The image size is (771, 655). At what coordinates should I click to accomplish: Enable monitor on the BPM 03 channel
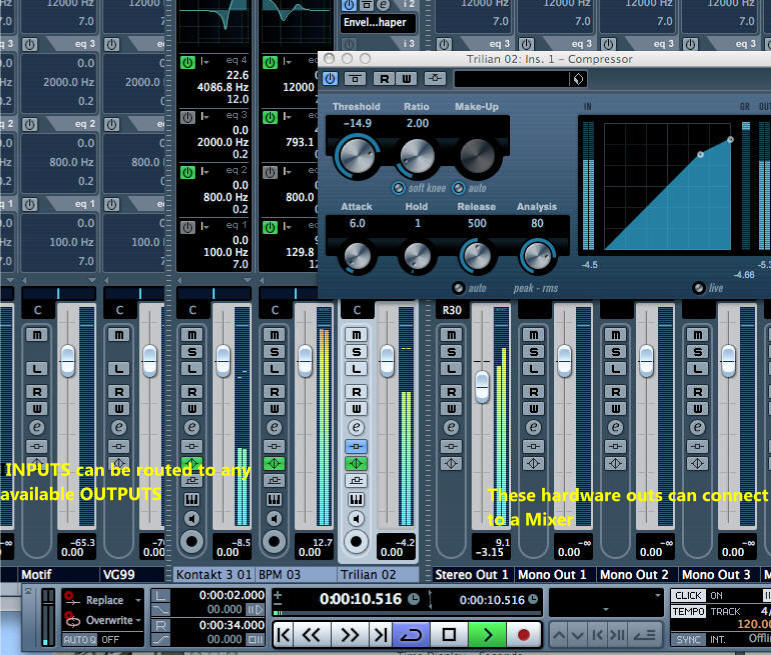pyautogui.click(x=274, y=519)
